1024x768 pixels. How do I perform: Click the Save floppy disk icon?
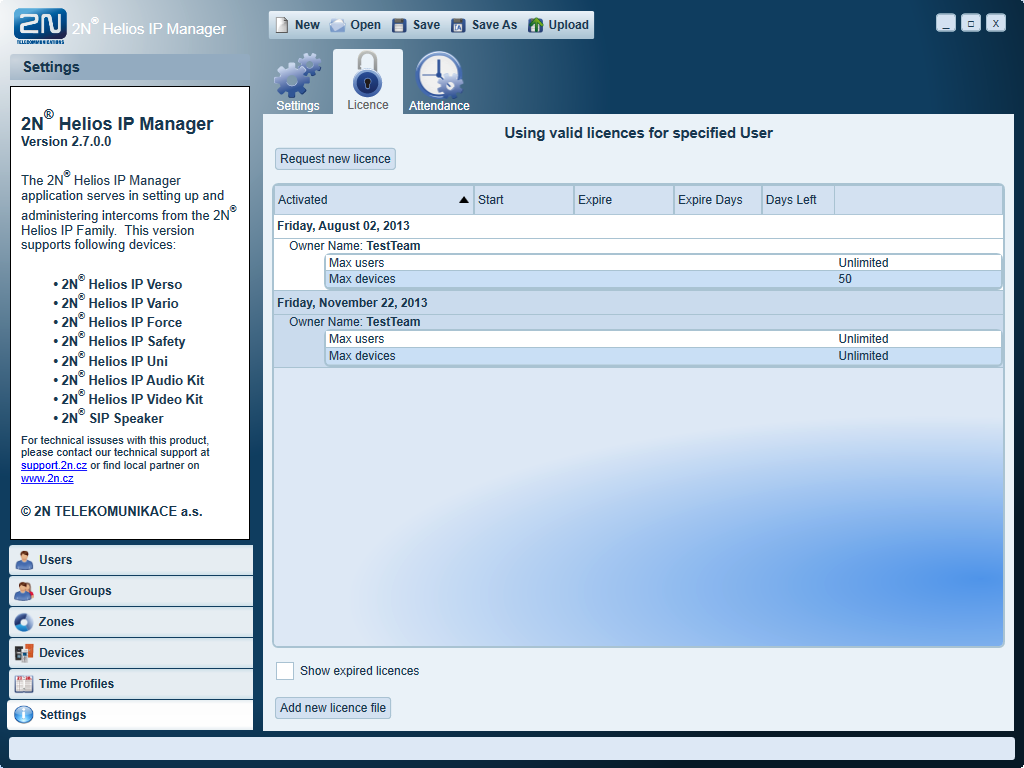tap(399, 25)
